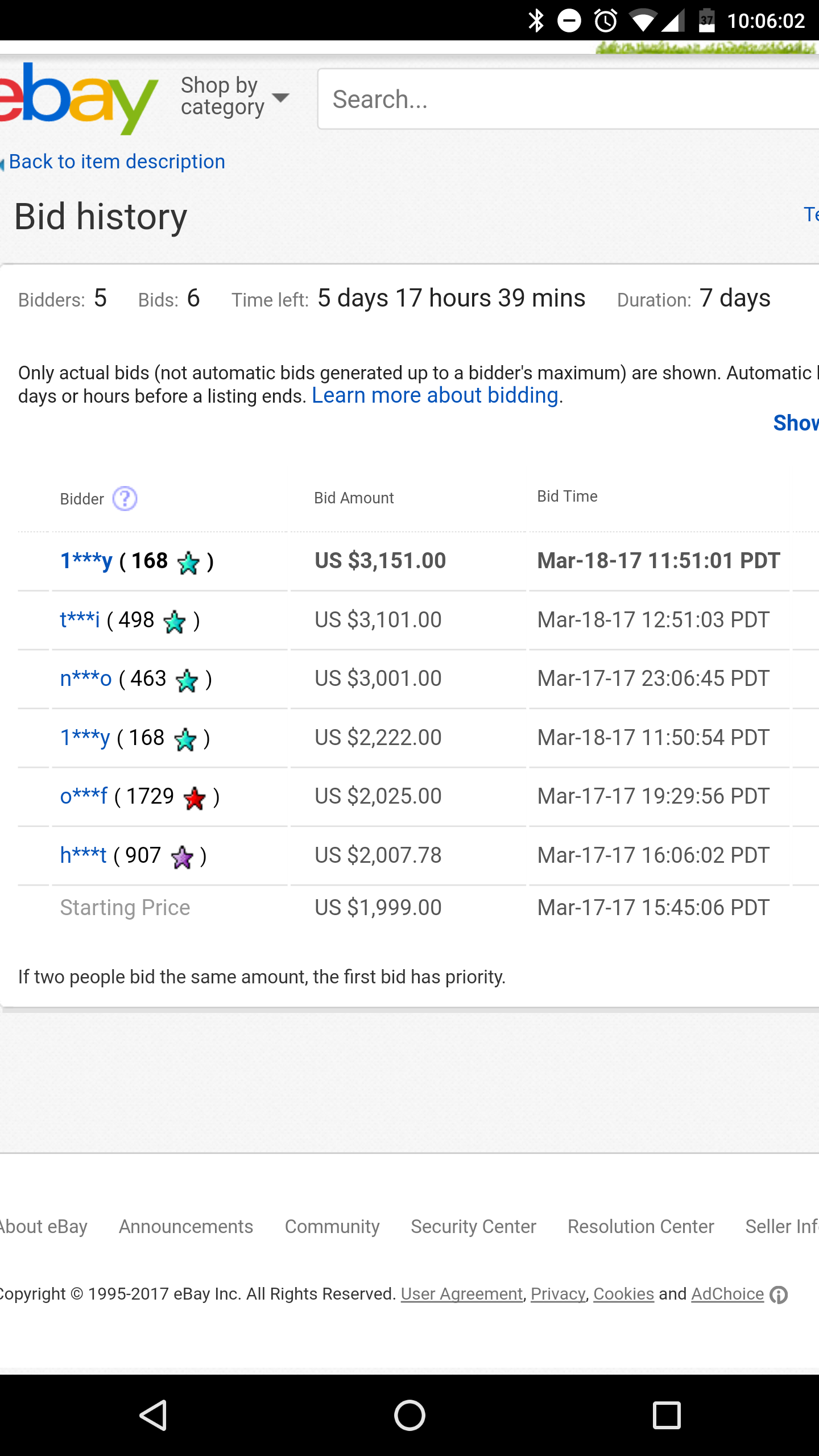The height and width of the screenshot is (1456, 819).
Task: Visit the Resolution Center page
Action: [640, 1227]
